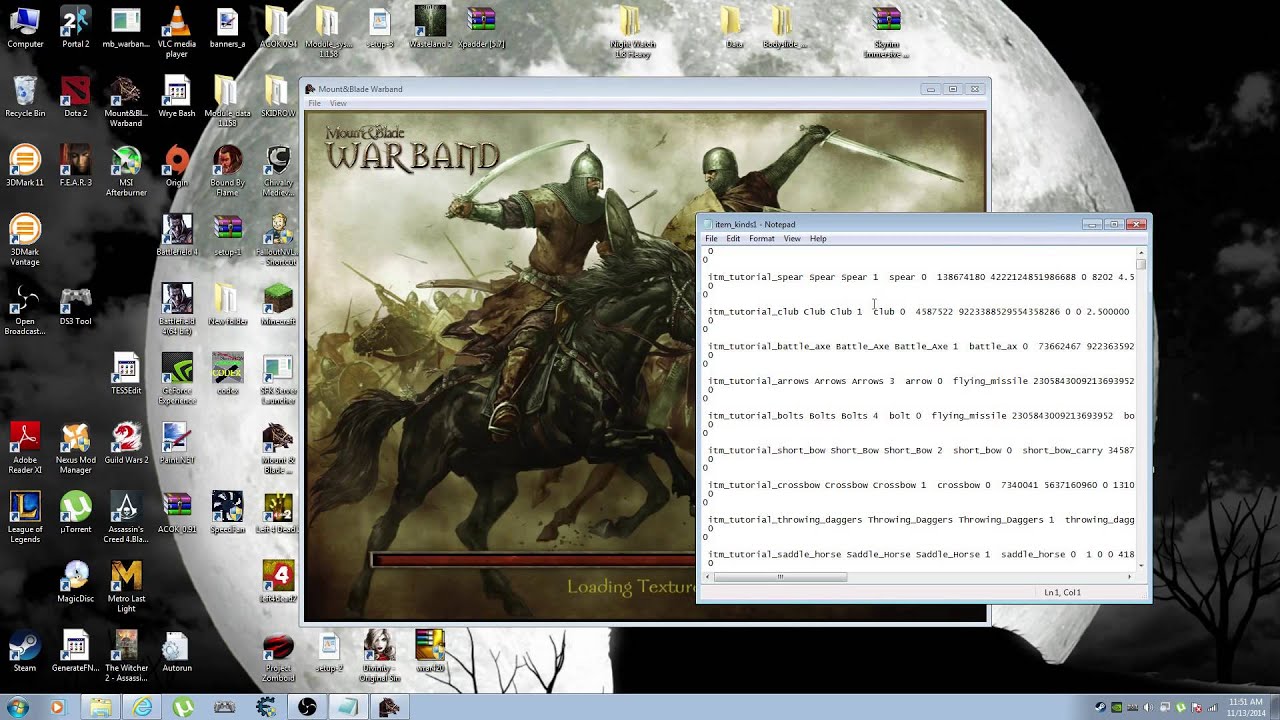Open Nexus Mod Manager shortcut

75,448
